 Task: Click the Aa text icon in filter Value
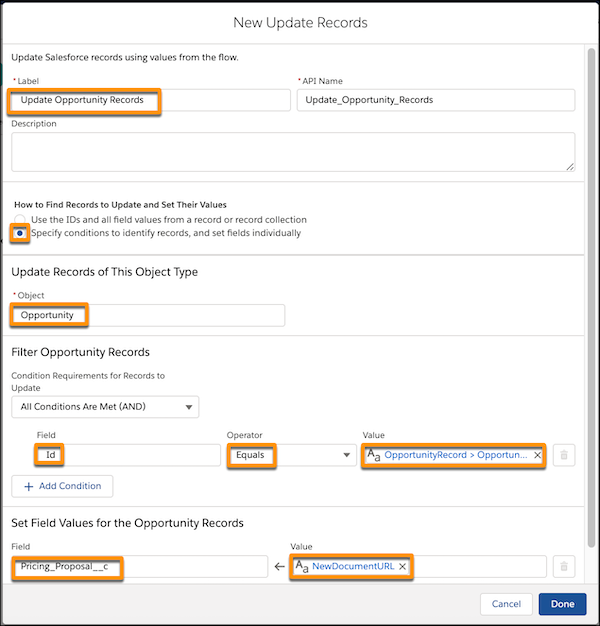coord(374,455)
